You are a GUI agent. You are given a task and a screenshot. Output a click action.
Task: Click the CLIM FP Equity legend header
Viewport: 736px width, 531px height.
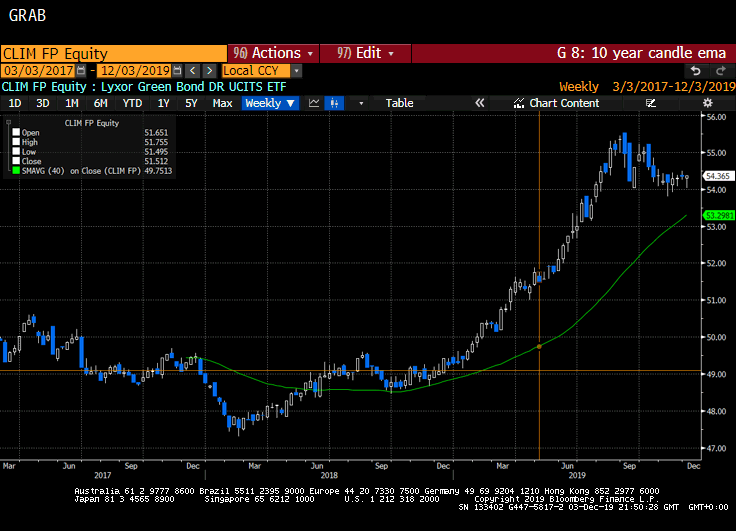click(92, 123)
